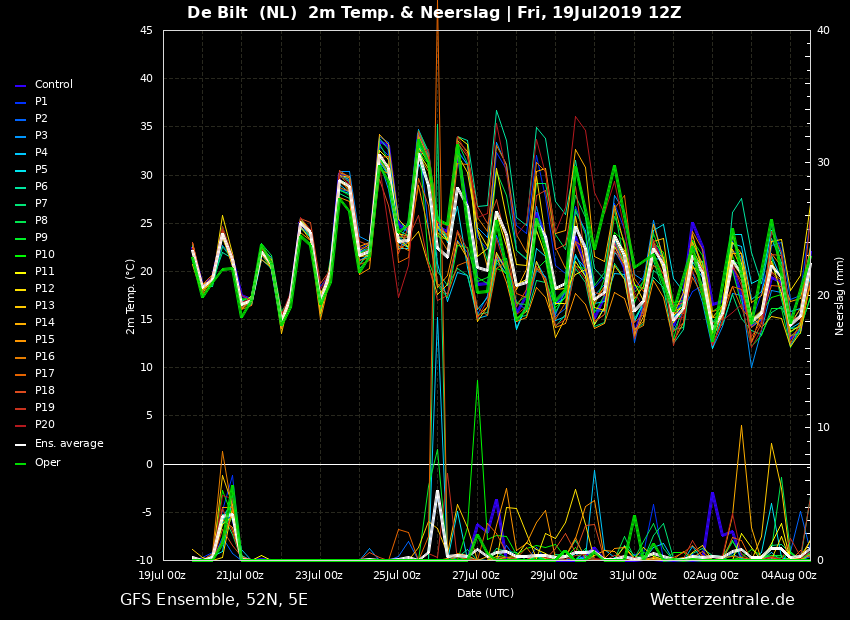850x620 pixels.
Task: Click the Wetterzentrale.de credit text
Action: pos(722,600)
